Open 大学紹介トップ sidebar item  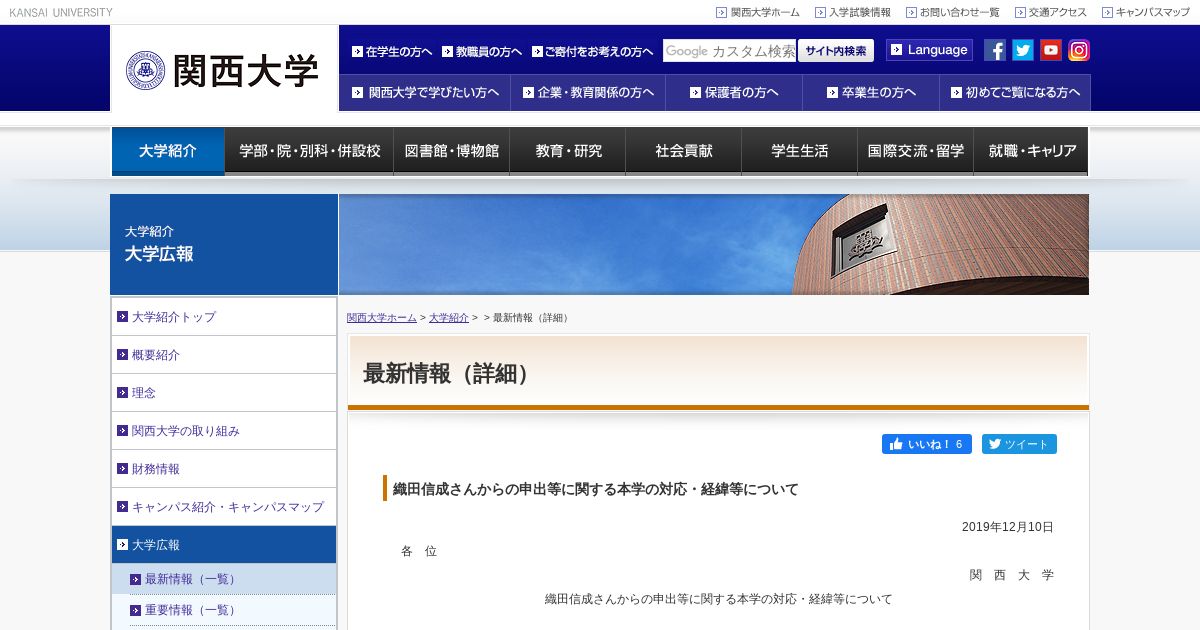[224, 317]
